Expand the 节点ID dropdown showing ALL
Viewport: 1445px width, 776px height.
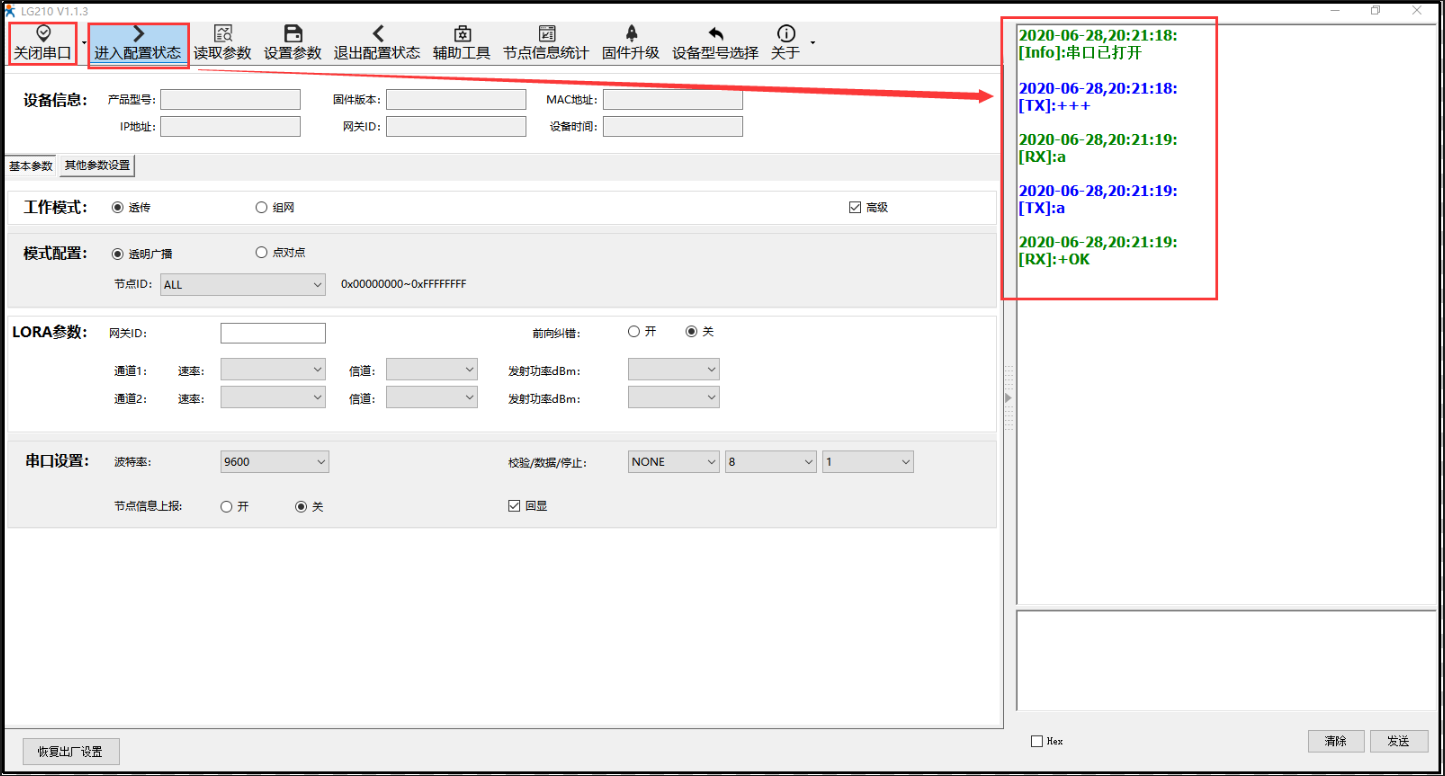point(243,285)
